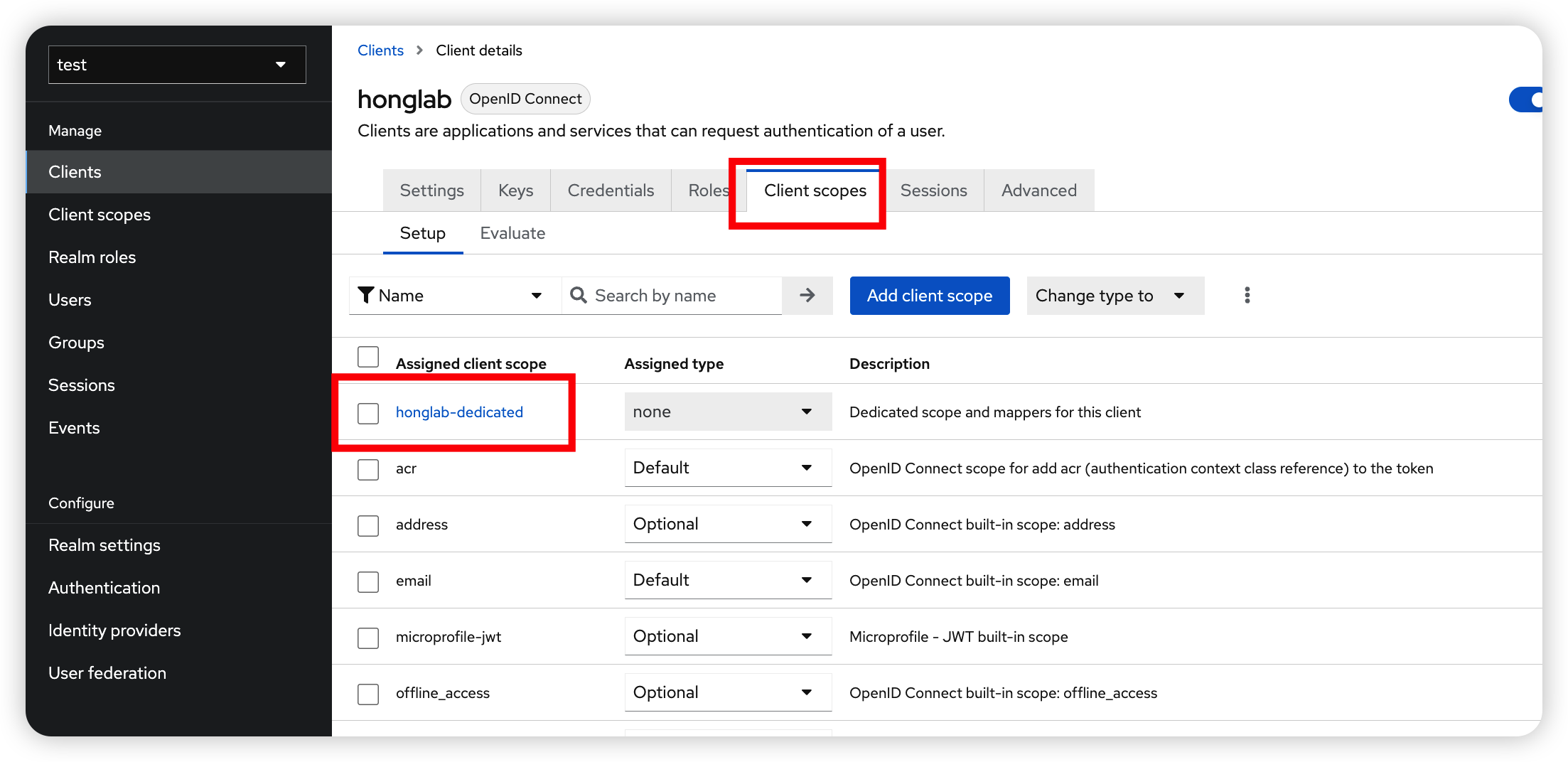Open the Name filter dropdown
Viewport: 1568px width, 762px height.
[x=455, y=295]
